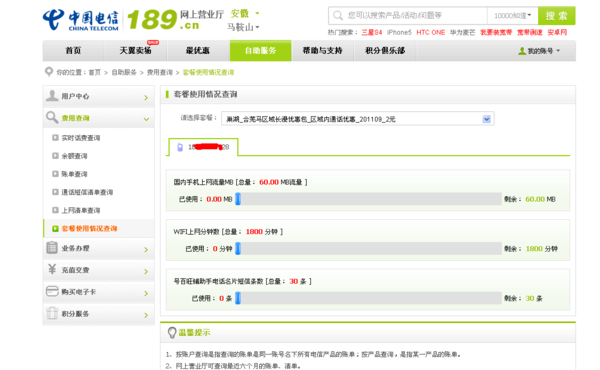The height and width of the screenshot is (370, 600).
Task: Click the WIFI上网分钟数 usage progress bar
Action: click(x=368, y=249)
